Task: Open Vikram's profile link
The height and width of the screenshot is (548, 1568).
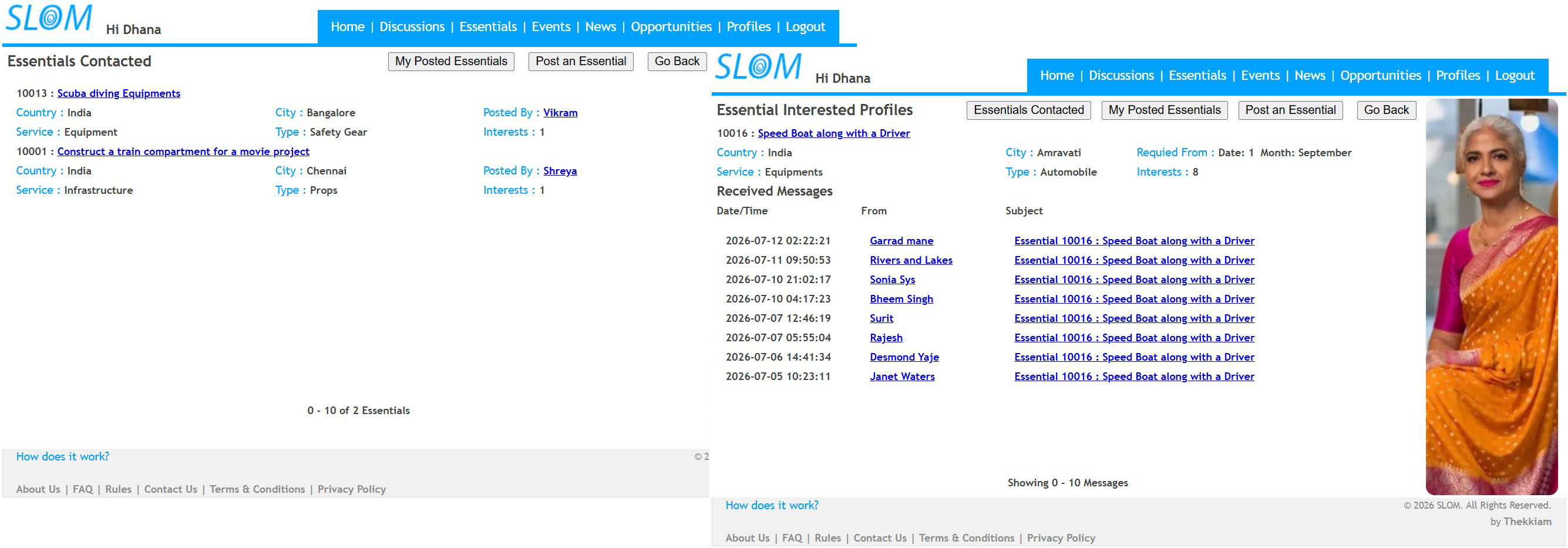Action: 561,113
